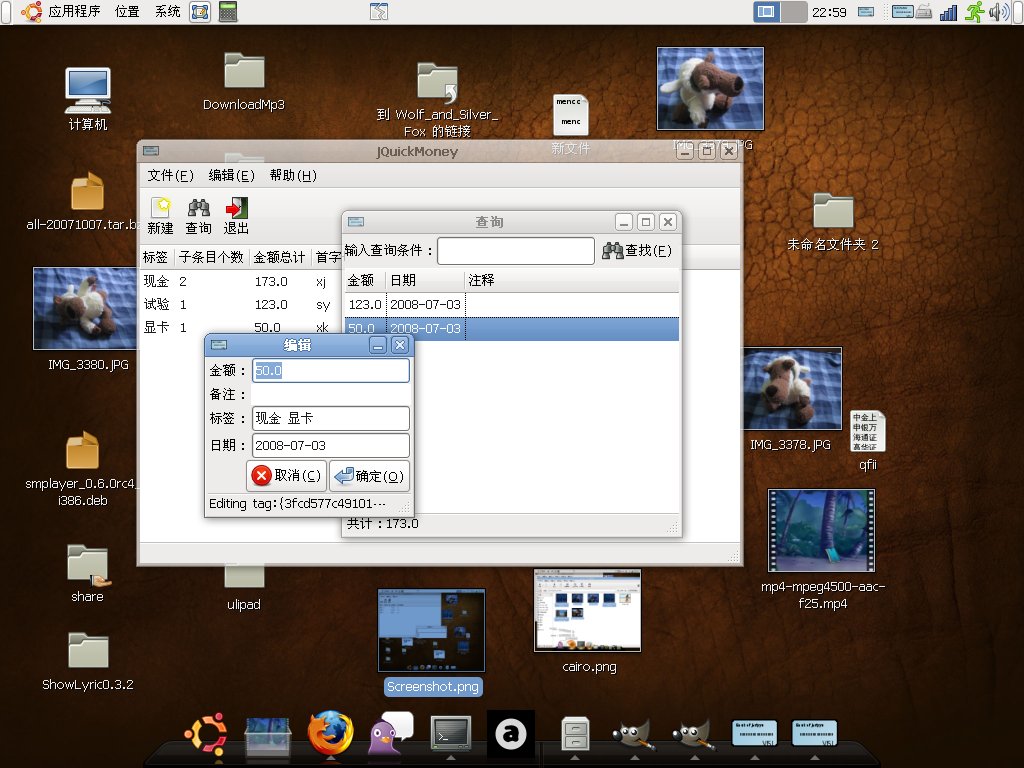The image size is (1024, 768).
Task: Click the 取消(C) cancel button
Action: click(x=286, y=475)
